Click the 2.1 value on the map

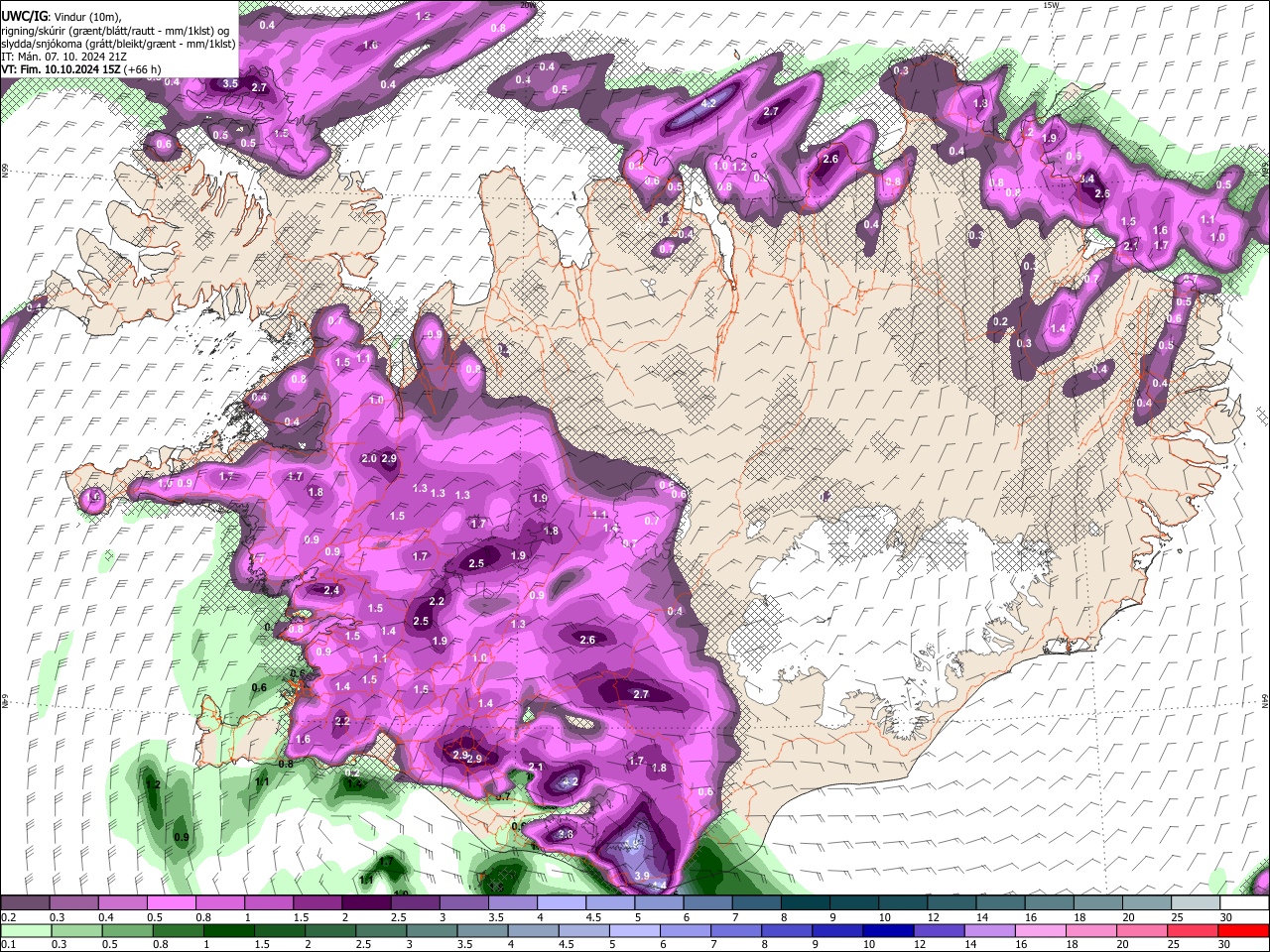click(x=536, y=767)
